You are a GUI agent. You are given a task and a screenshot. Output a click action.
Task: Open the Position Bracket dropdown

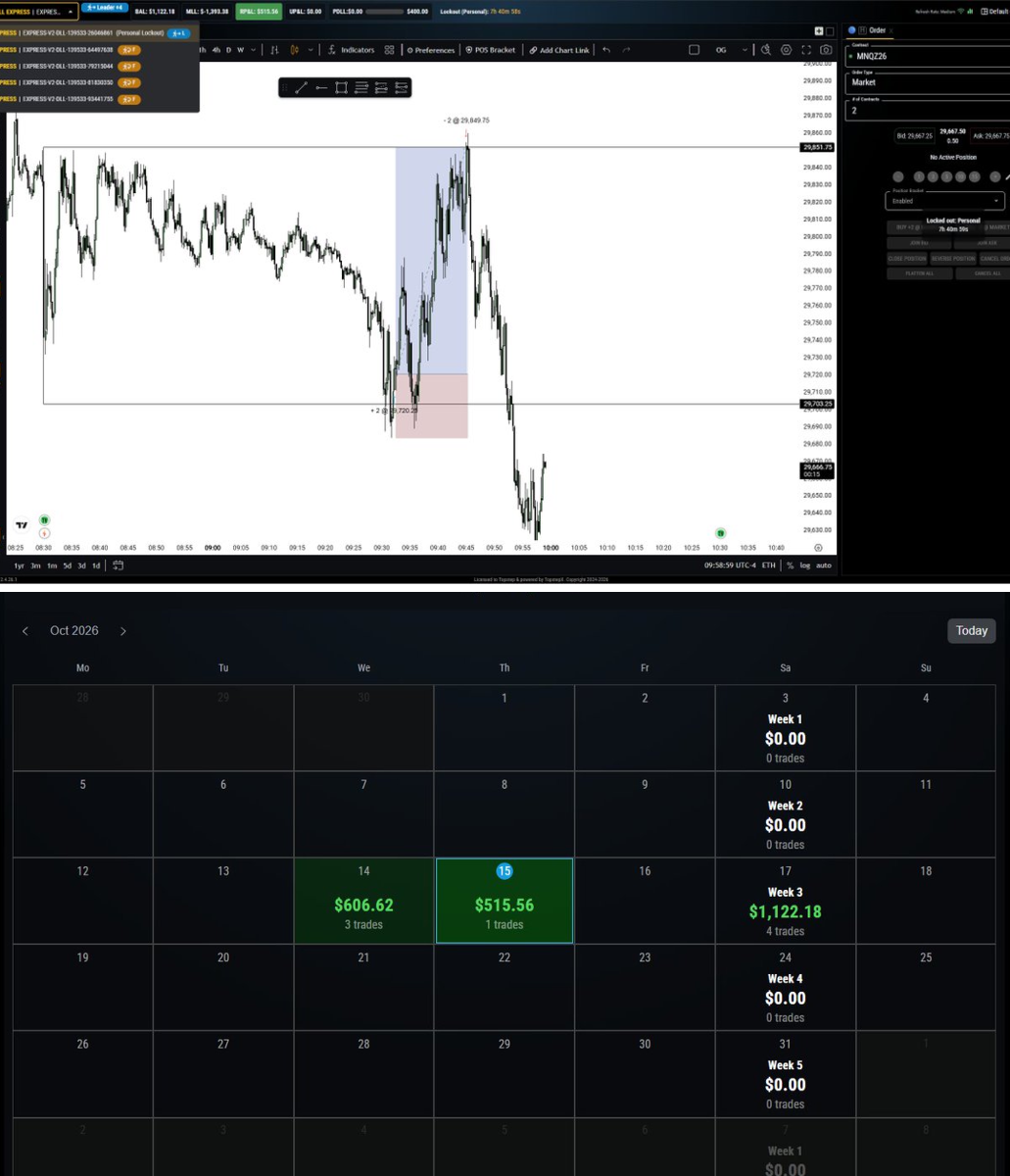pos(944,200)
